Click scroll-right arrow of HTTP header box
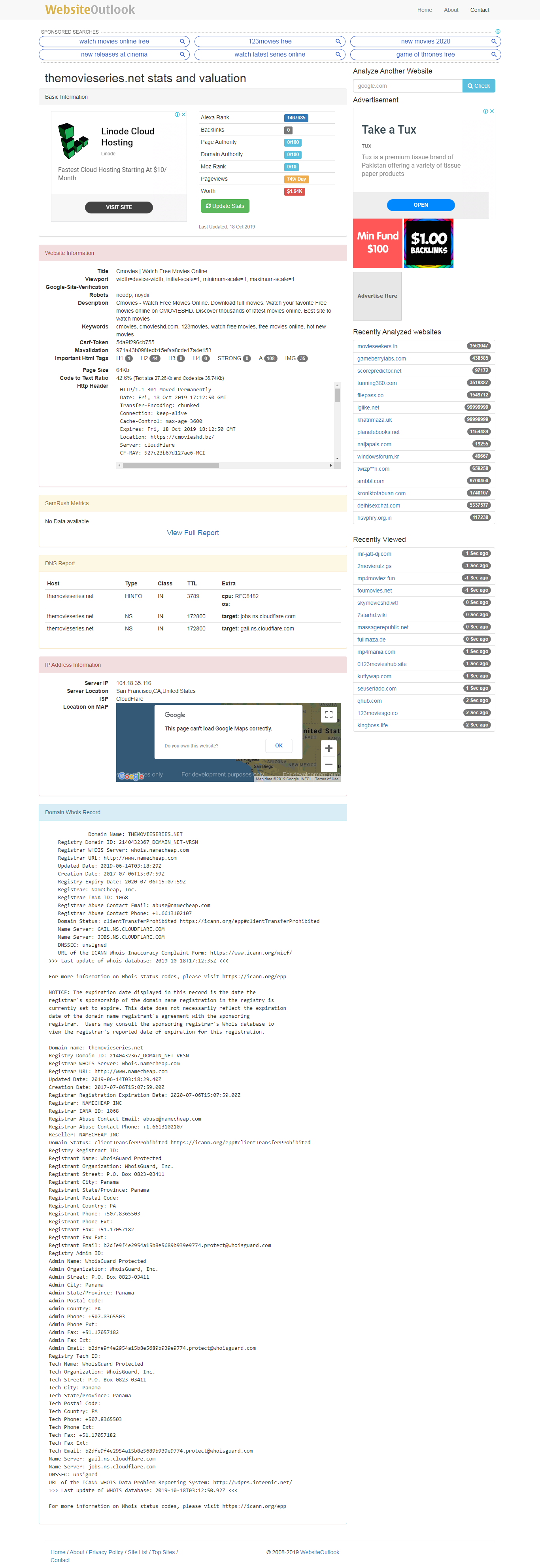 (330, 465)
